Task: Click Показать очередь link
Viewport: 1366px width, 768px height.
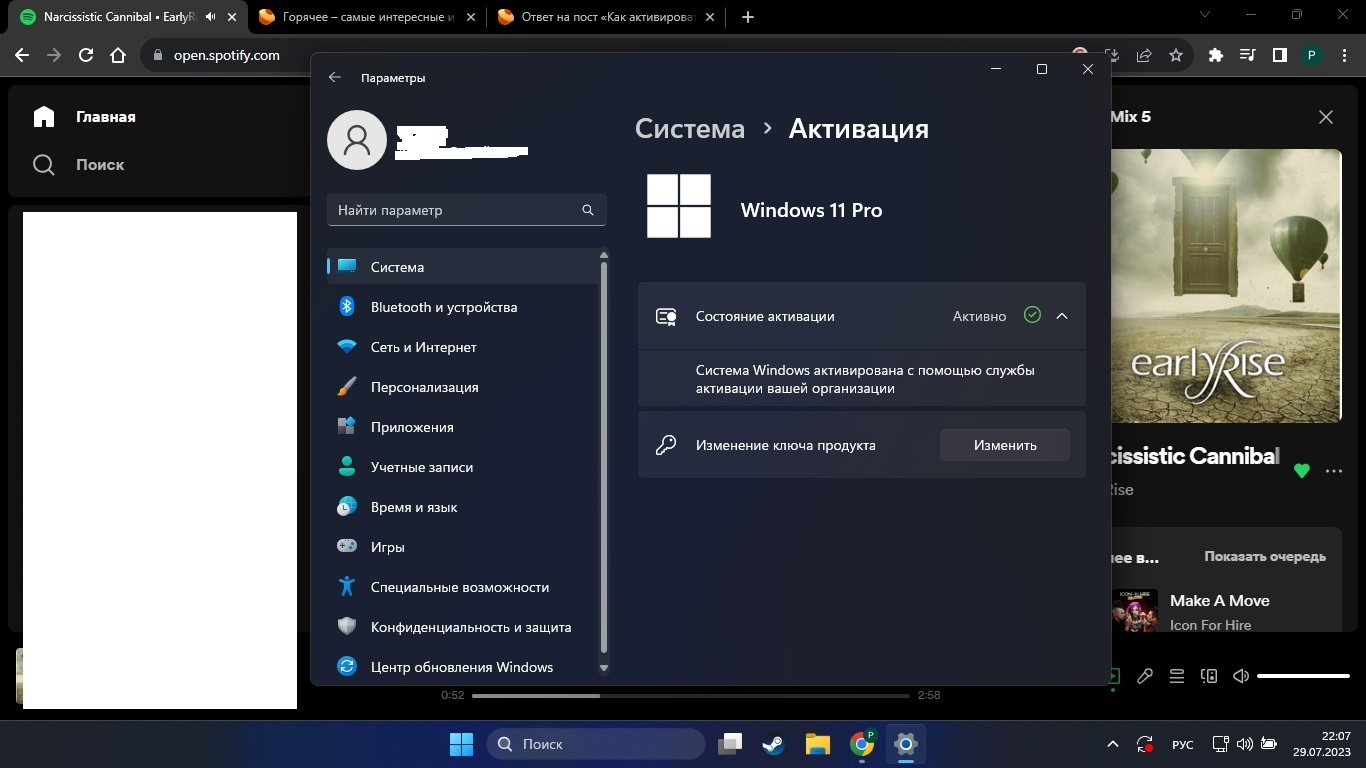Action: click(1265, 557)
